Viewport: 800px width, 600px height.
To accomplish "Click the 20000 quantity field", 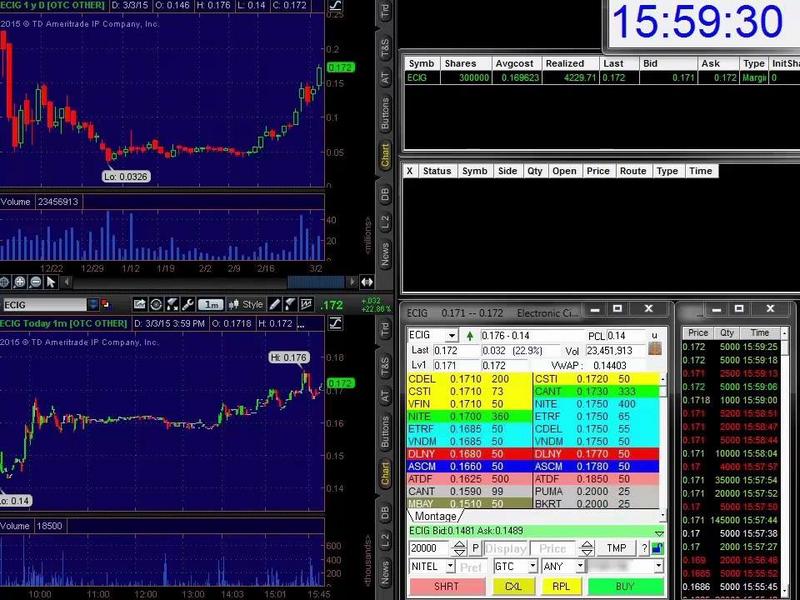I will [429, 548].
